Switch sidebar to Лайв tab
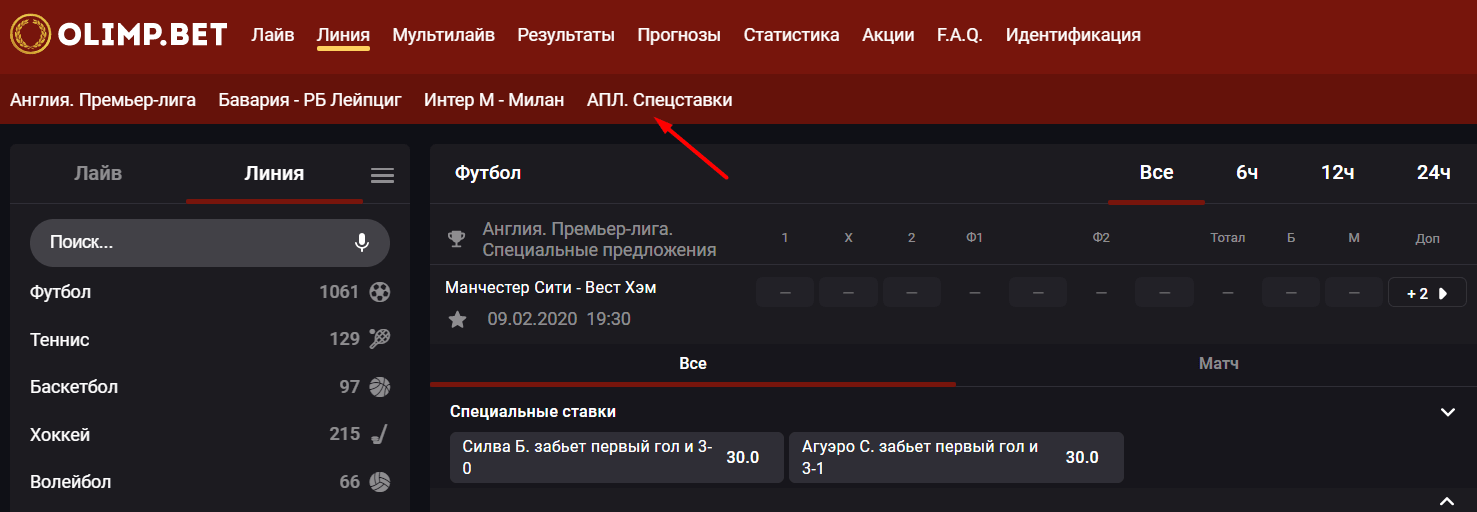 coord(98,173)
